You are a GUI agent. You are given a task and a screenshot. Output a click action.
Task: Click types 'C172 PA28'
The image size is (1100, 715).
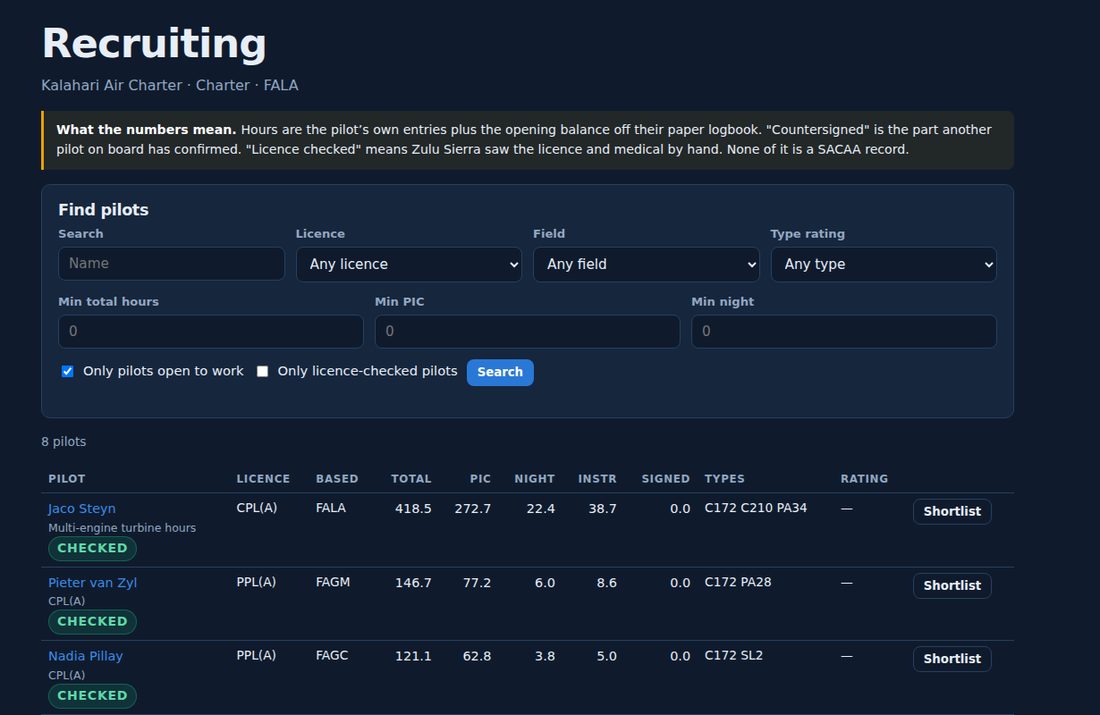click(738, 582)
